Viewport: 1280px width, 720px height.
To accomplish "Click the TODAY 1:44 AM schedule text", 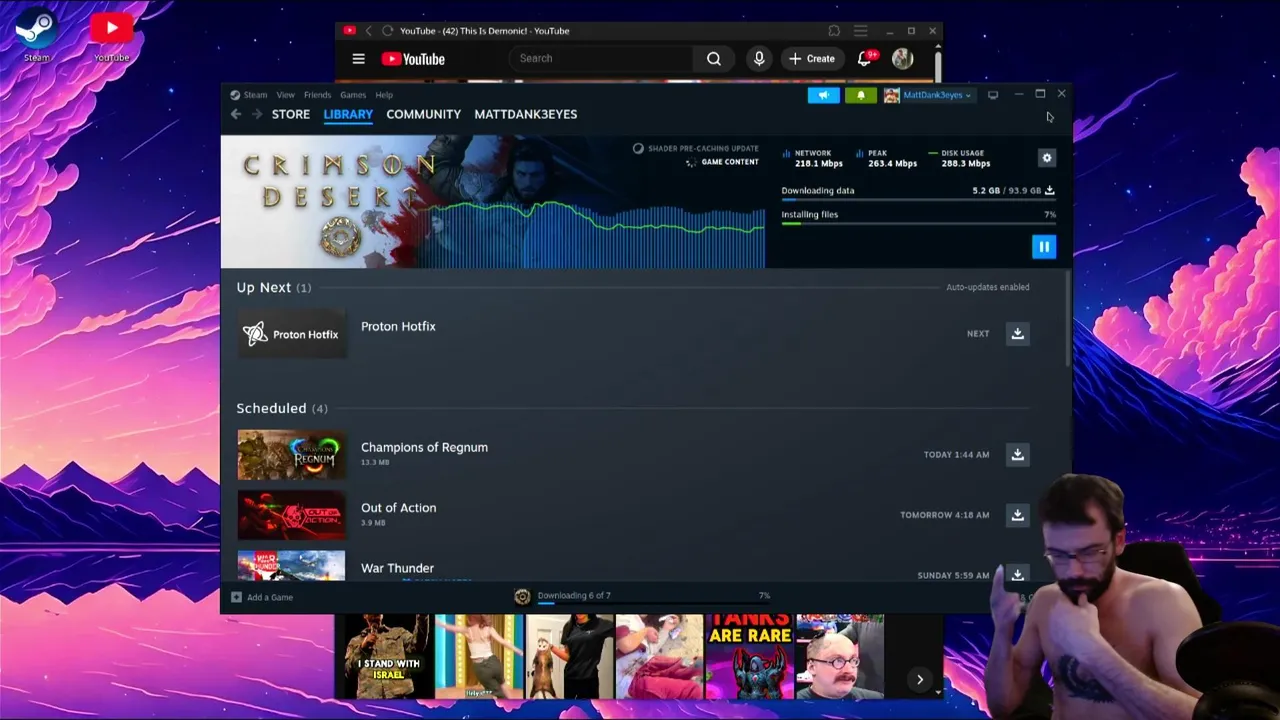I will [956, 454].
